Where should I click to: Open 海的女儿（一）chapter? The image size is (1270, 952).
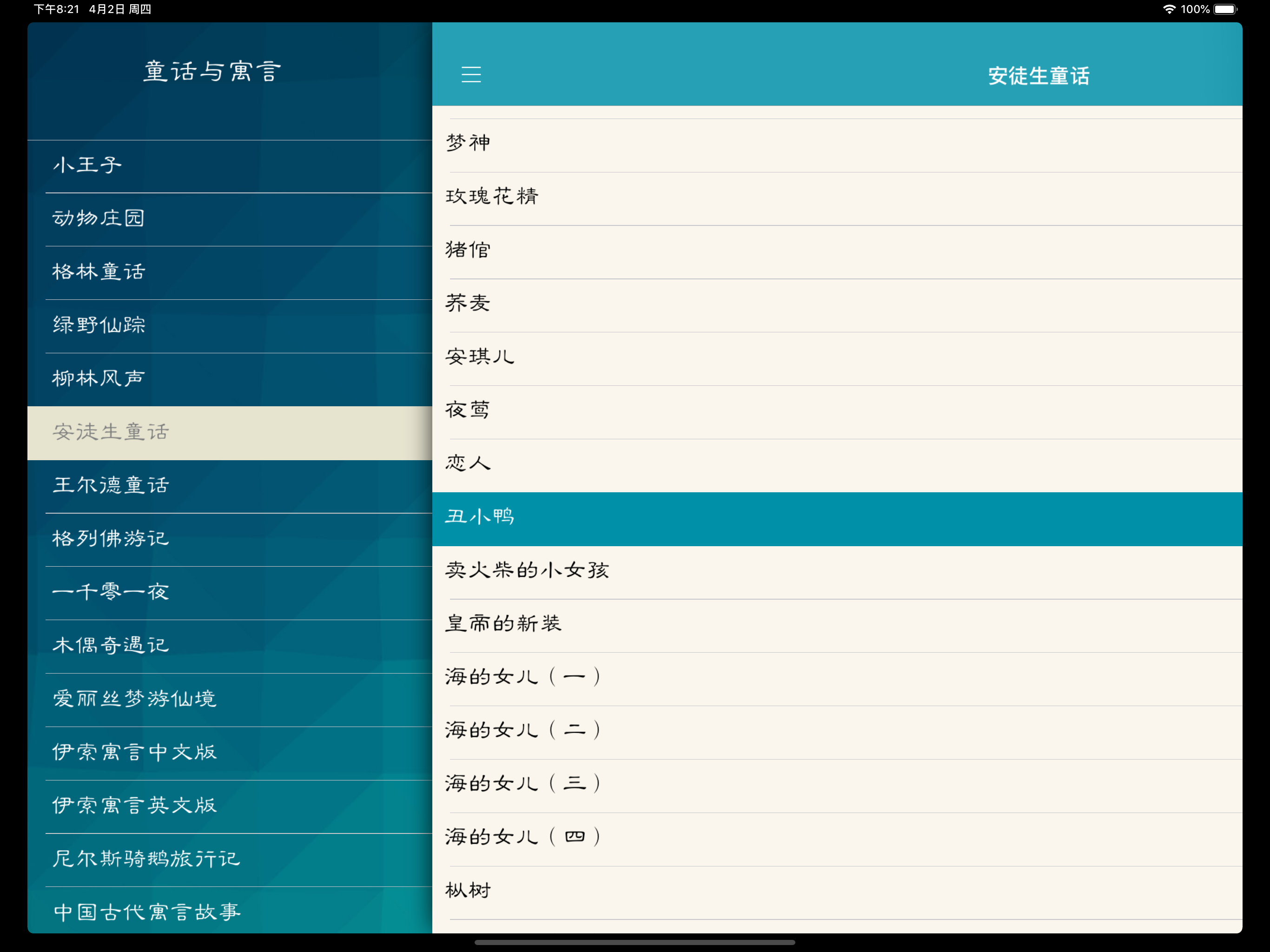click(x=837, y=679)
